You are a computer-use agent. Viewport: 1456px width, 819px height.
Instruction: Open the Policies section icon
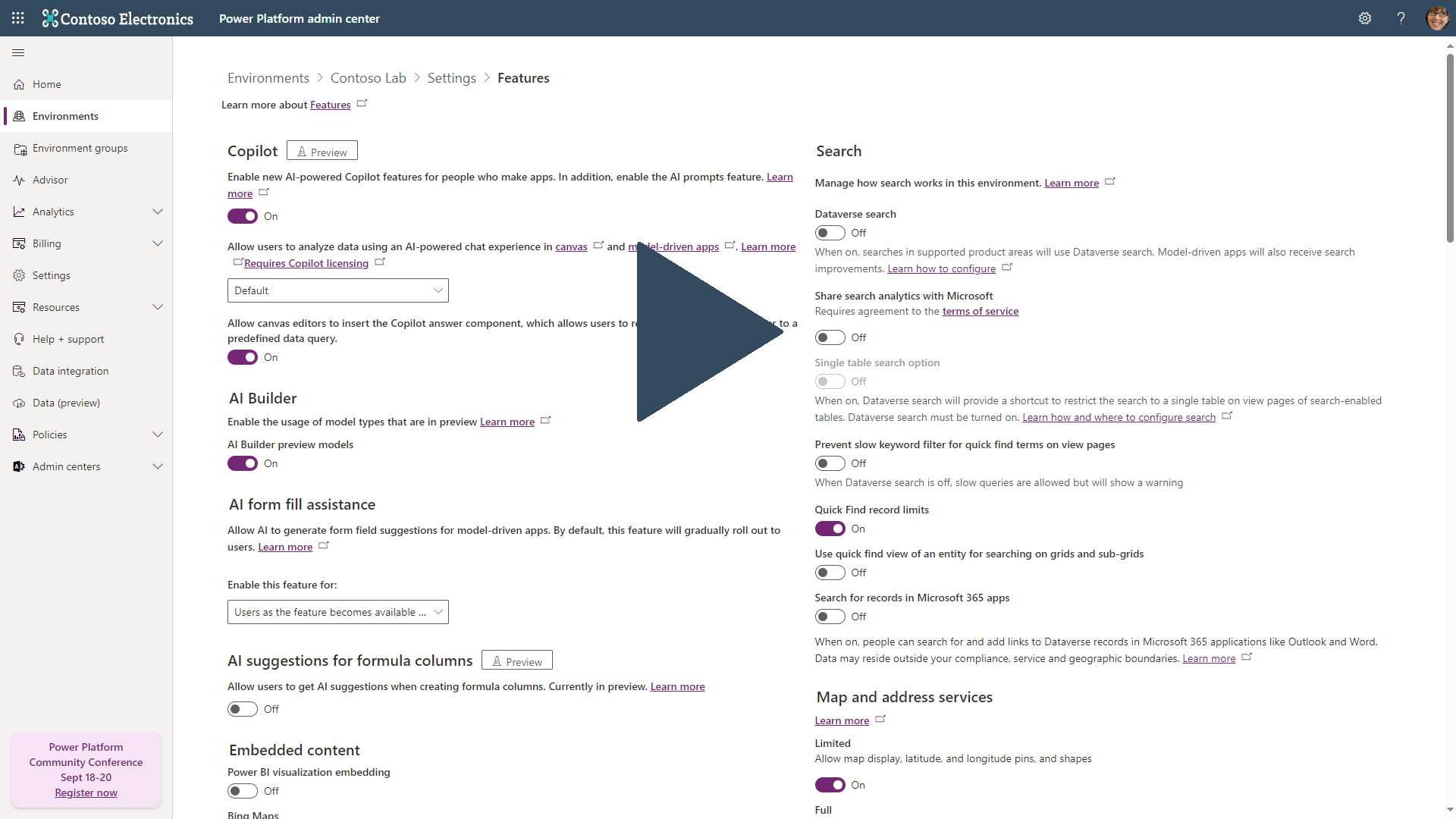[19, 434]
